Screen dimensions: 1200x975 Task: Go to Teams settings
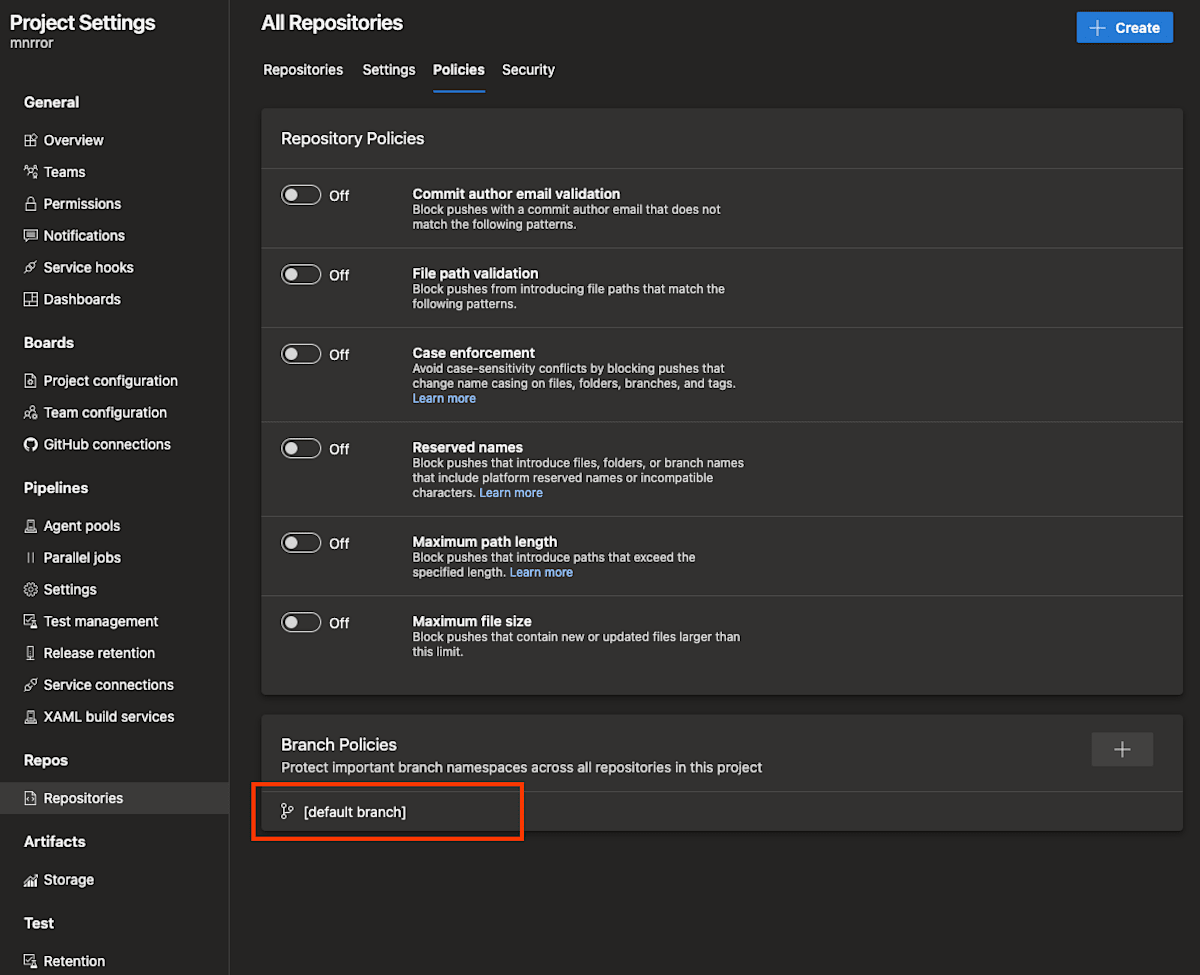[65, 172]
